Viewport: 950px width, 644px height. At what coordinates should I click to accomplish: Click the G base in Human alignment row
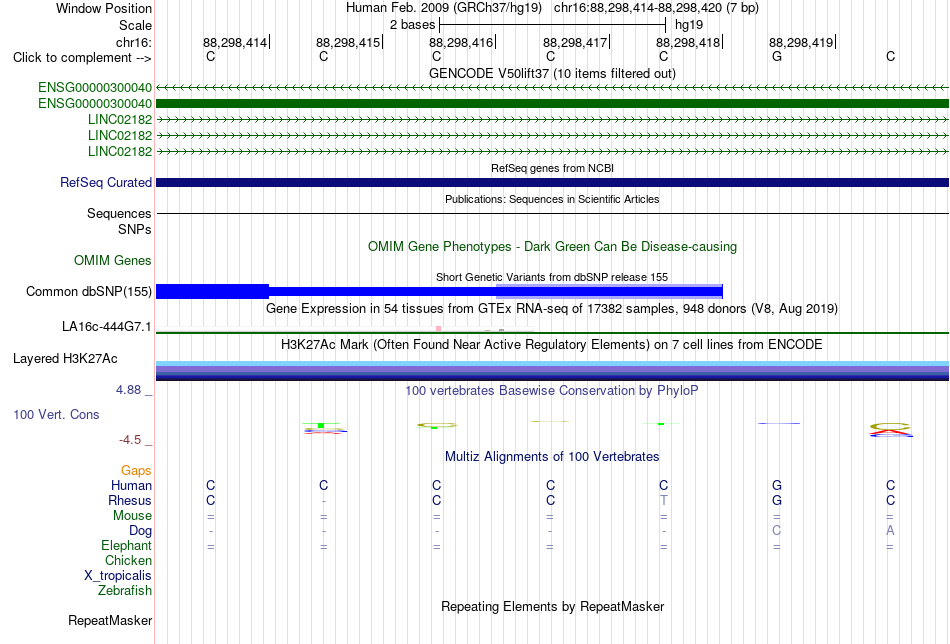click(777, 485)
